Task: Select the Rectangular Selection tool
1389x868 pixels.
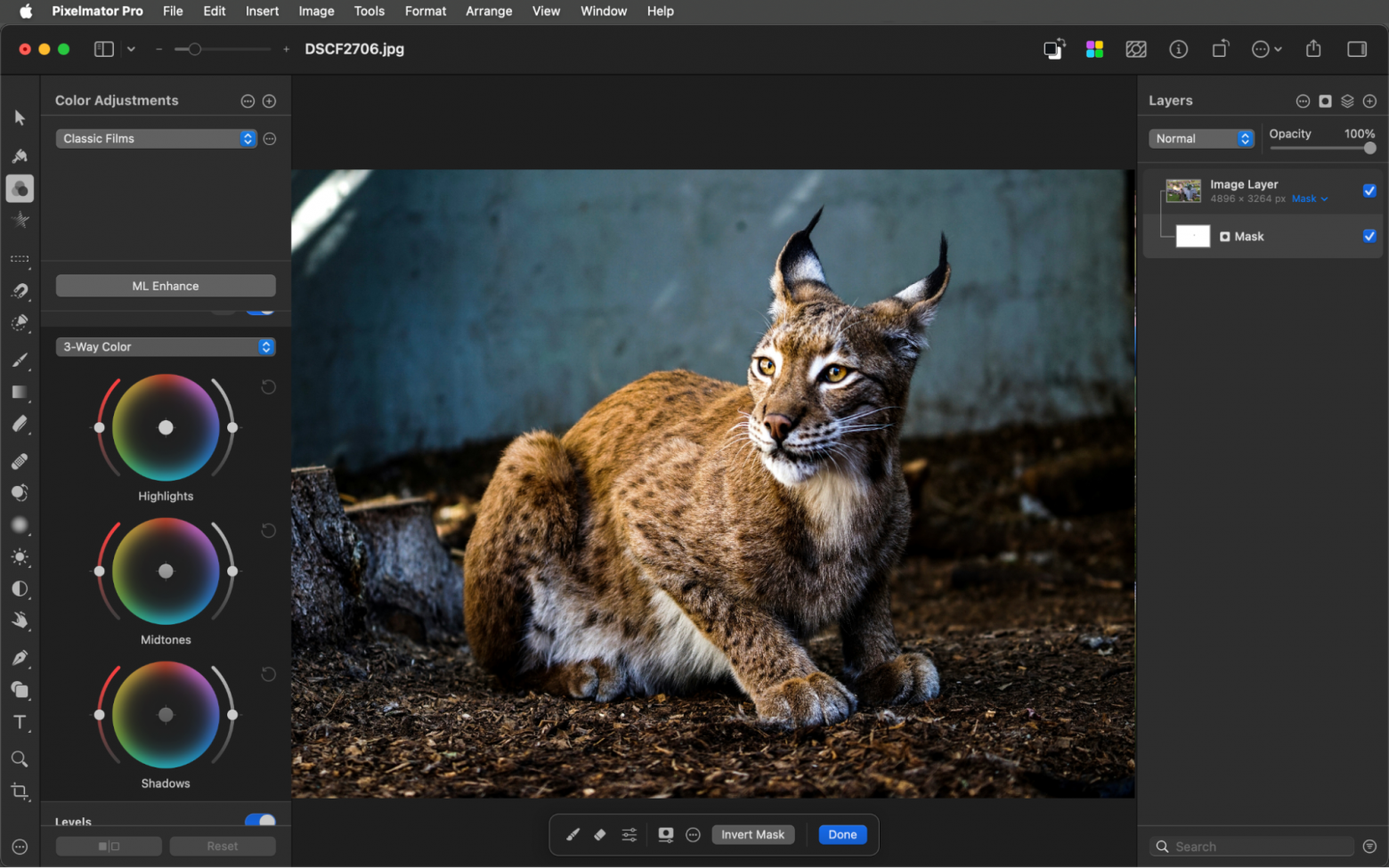Action: [20, 260]
